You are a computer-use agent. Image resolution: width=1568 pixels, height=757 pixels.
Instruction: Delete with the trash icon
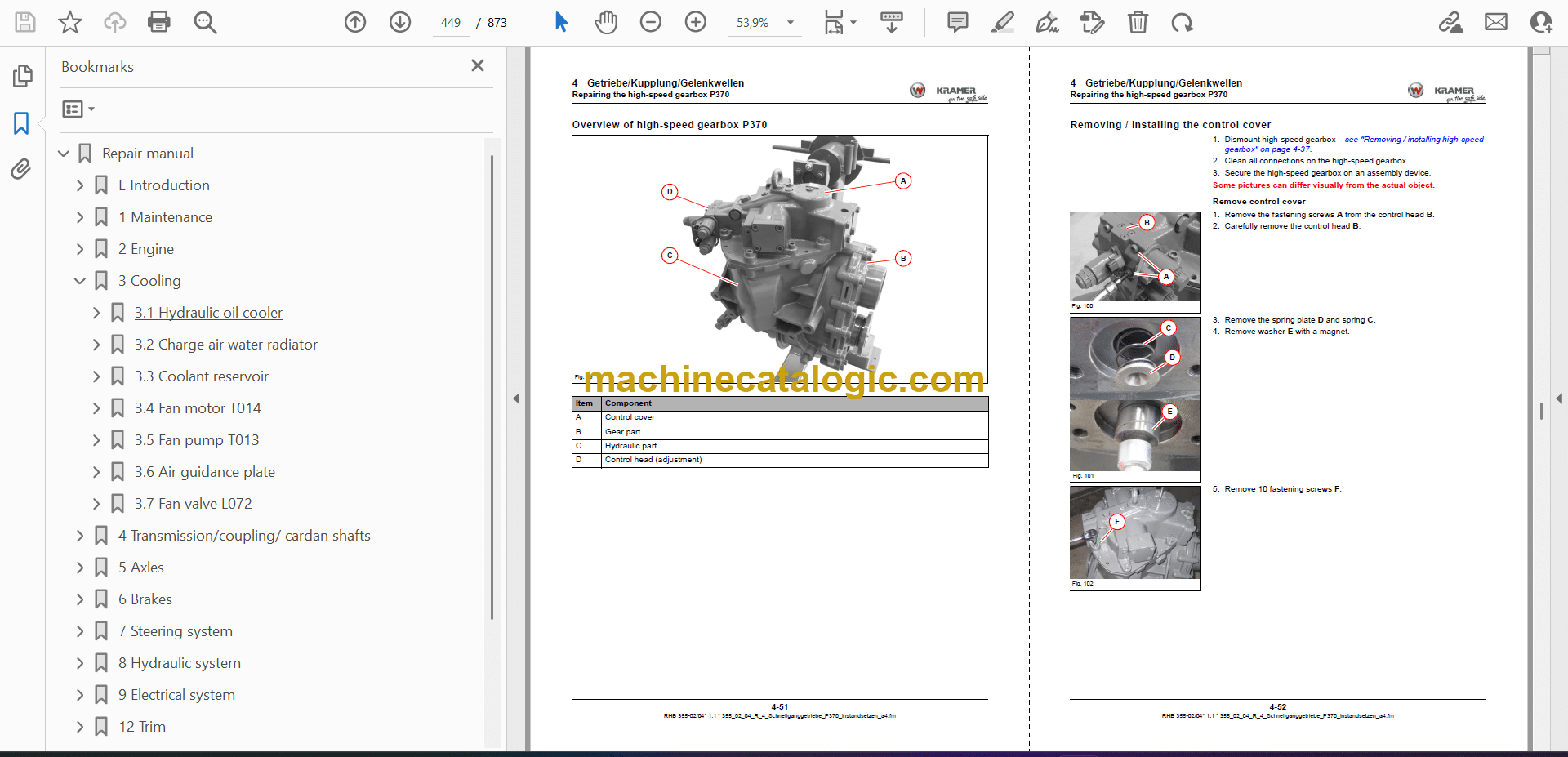click(1138, 22)
